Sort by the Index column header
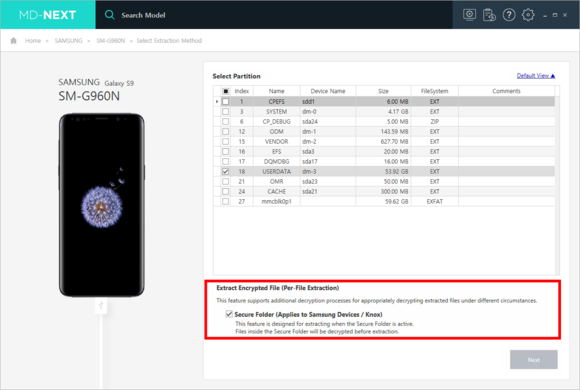This screenshot has height=390, width=580. pos(242,91)
